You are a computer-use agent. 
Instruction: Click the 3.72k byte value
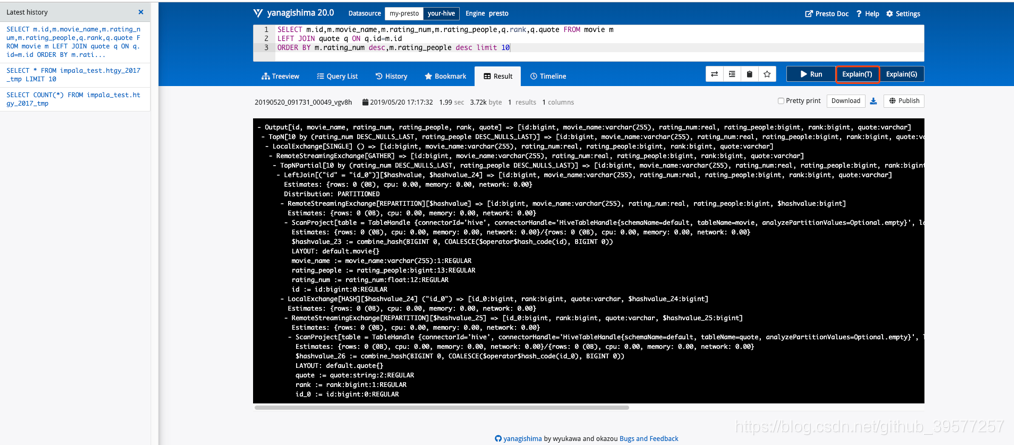tap(486, 102)
